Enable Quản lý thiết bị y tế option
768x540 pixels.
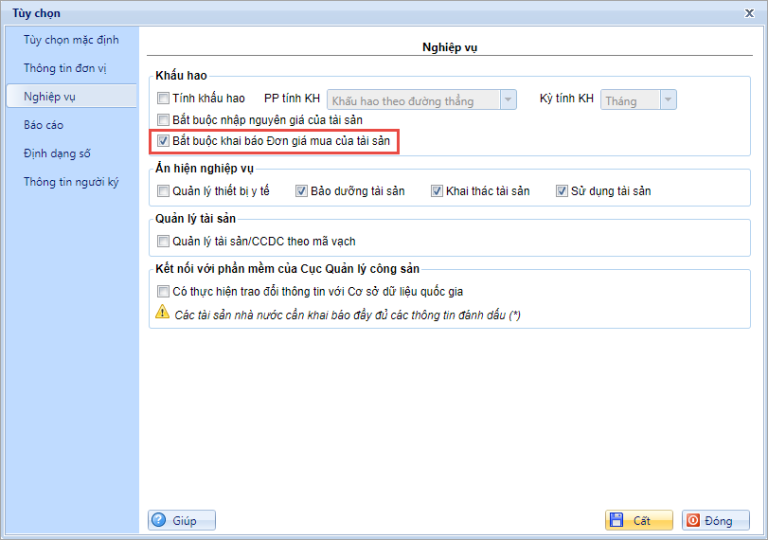164,190
